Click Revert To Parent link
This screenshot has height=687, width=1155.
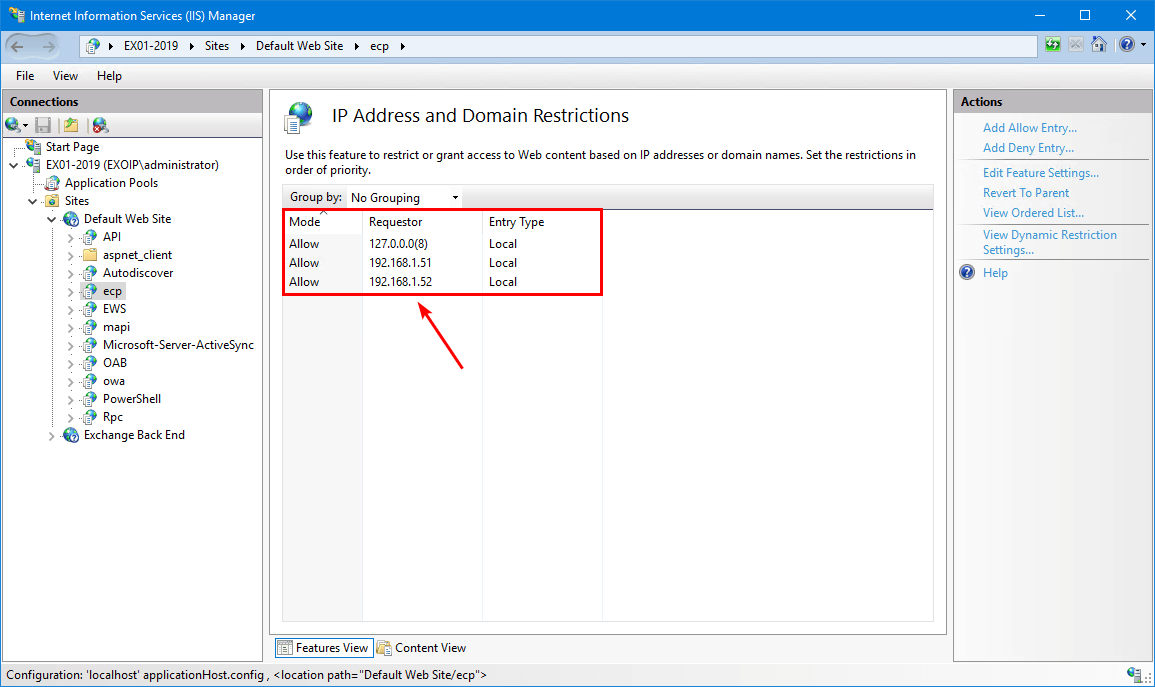1026,193
